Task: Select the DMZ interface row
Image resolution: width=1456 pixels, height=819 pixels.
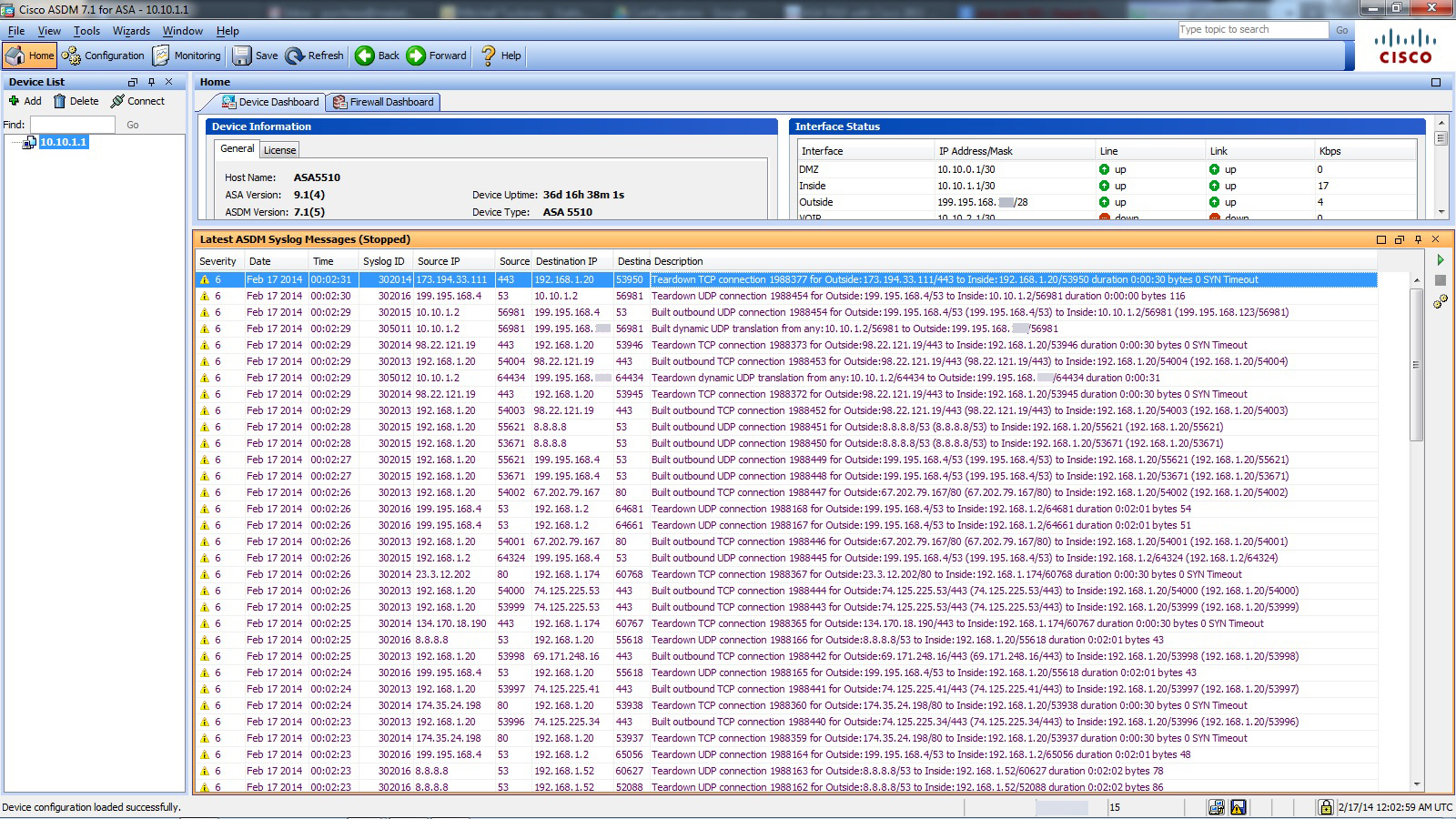Action: coord(1107,169)
